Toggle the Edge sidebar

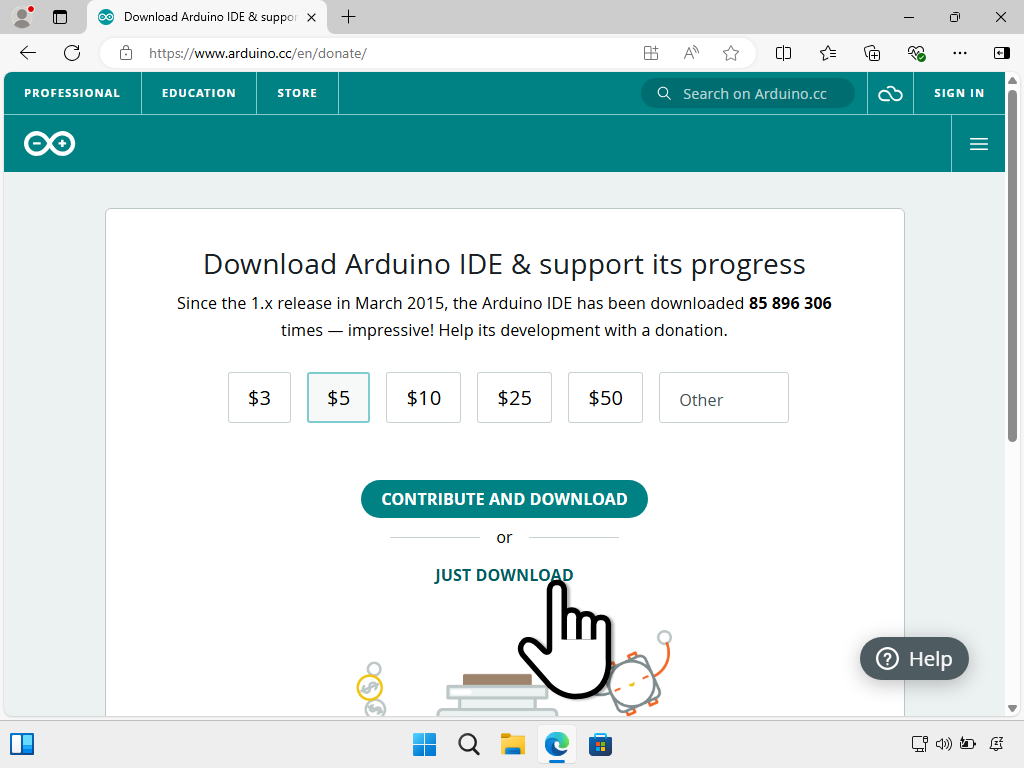point(1001,53)
